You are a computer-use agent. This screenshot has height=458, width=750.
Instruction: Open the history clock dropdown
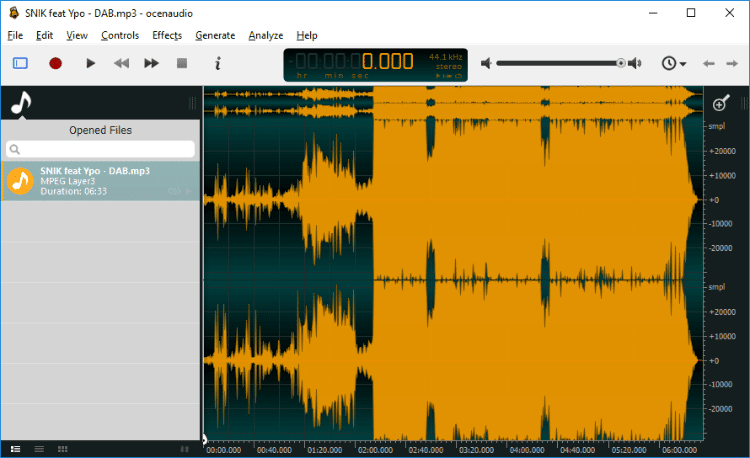pos(673,63)
